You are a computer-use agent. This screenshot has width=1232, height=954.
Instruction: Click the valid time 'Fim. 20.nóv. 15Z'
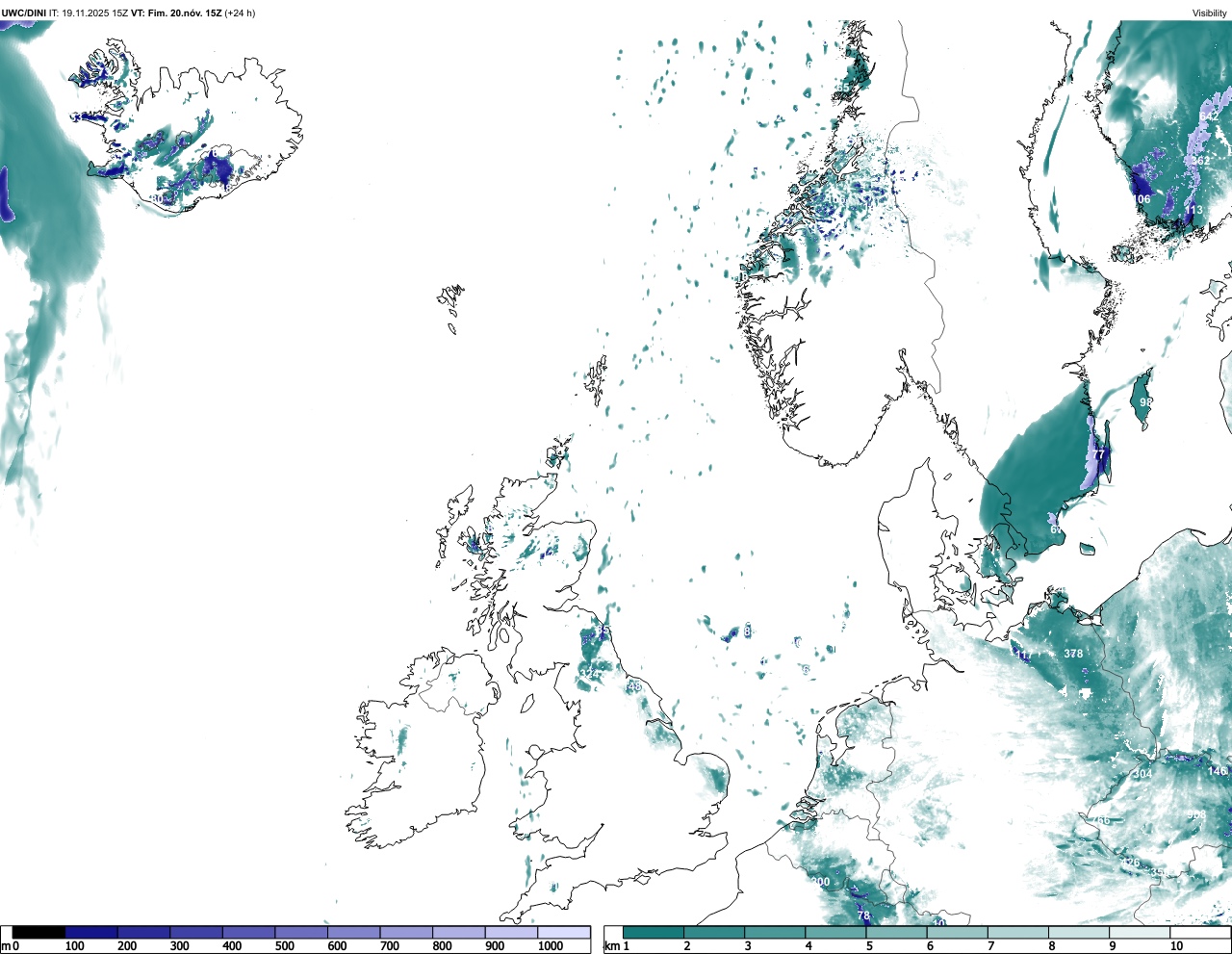pyautogui.click(x=185, y=13)
